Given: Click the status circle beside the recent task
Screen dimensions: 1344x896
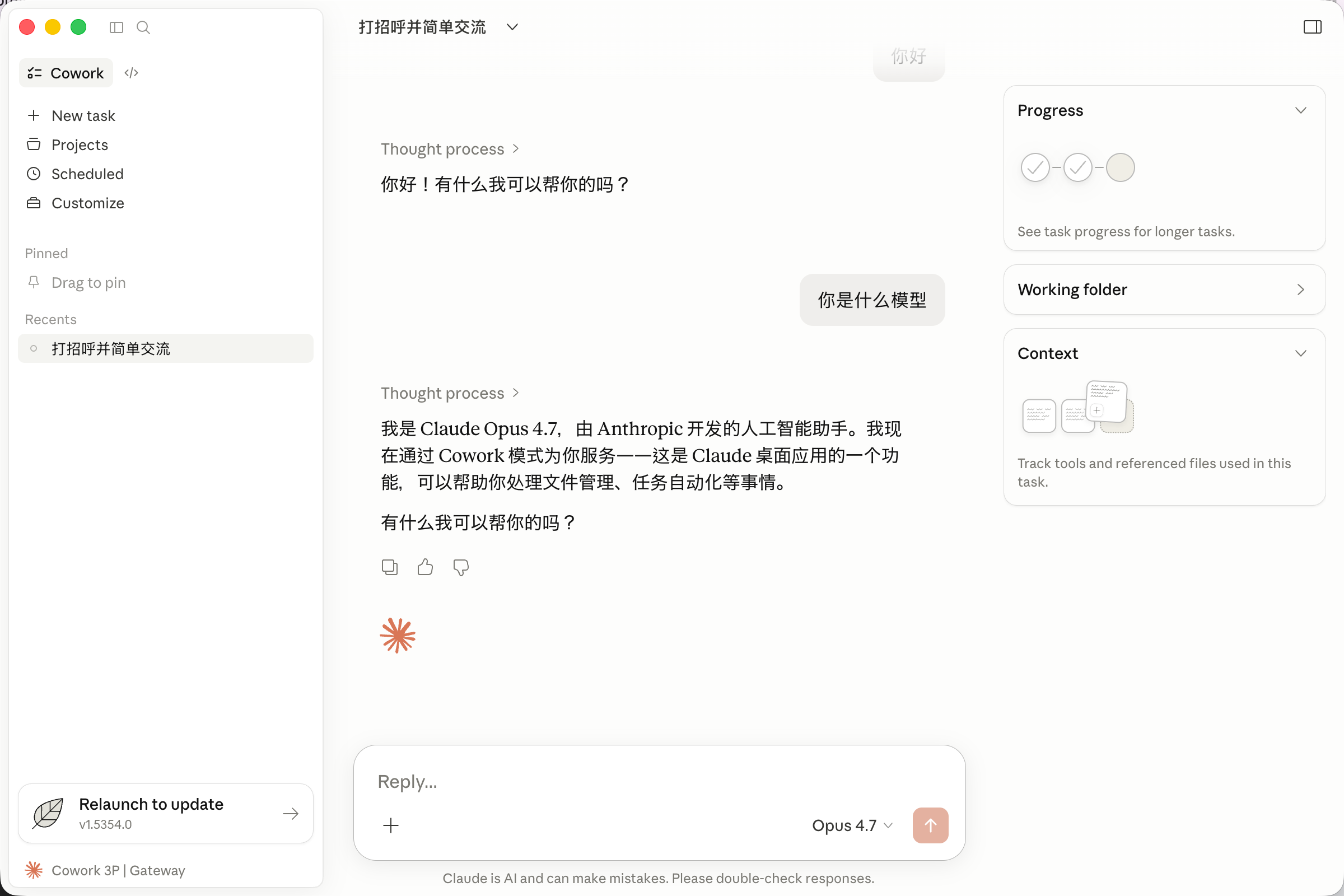Looking at the screenshot, I should (34, 348).
